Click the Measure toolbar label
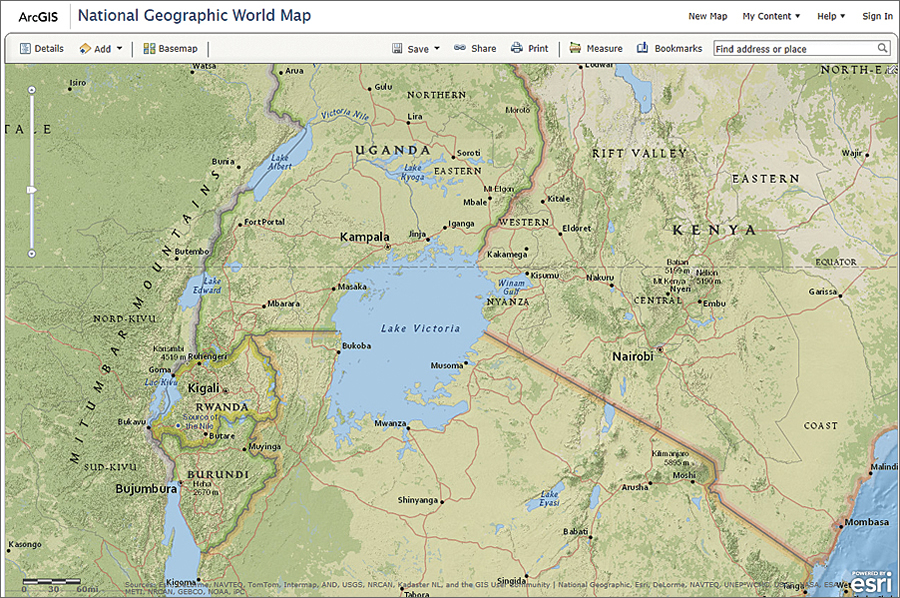 (x=604, y=49)
